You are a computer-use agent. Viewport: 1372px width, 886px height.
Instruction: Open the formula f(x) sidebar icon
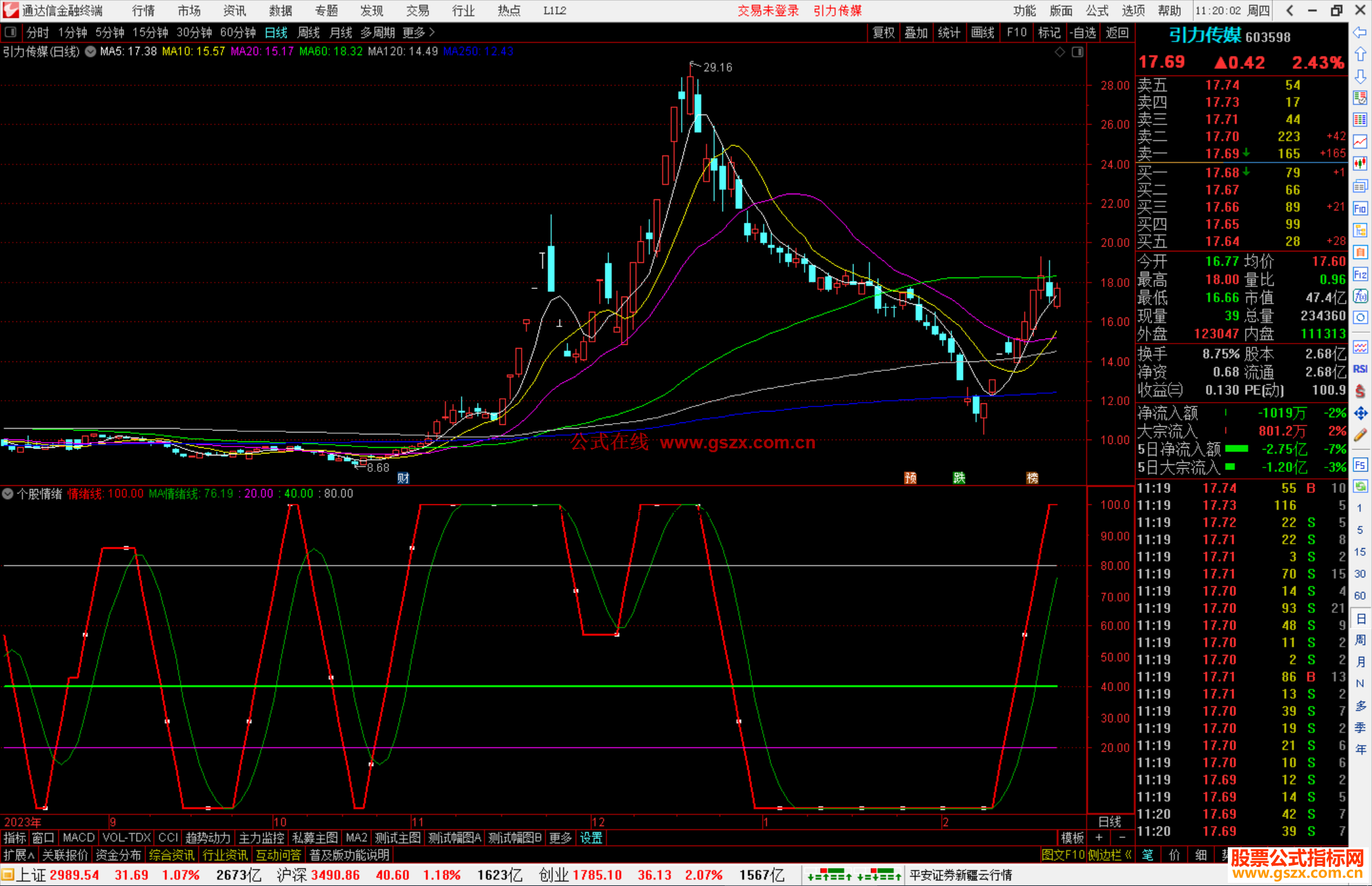[x=1360, y=296]
